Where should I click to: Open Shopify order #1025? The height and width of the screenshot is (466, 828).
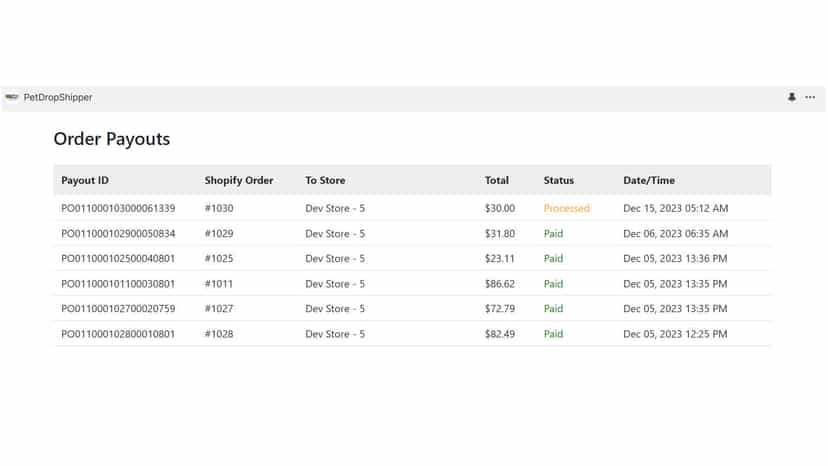click(219, 258)
